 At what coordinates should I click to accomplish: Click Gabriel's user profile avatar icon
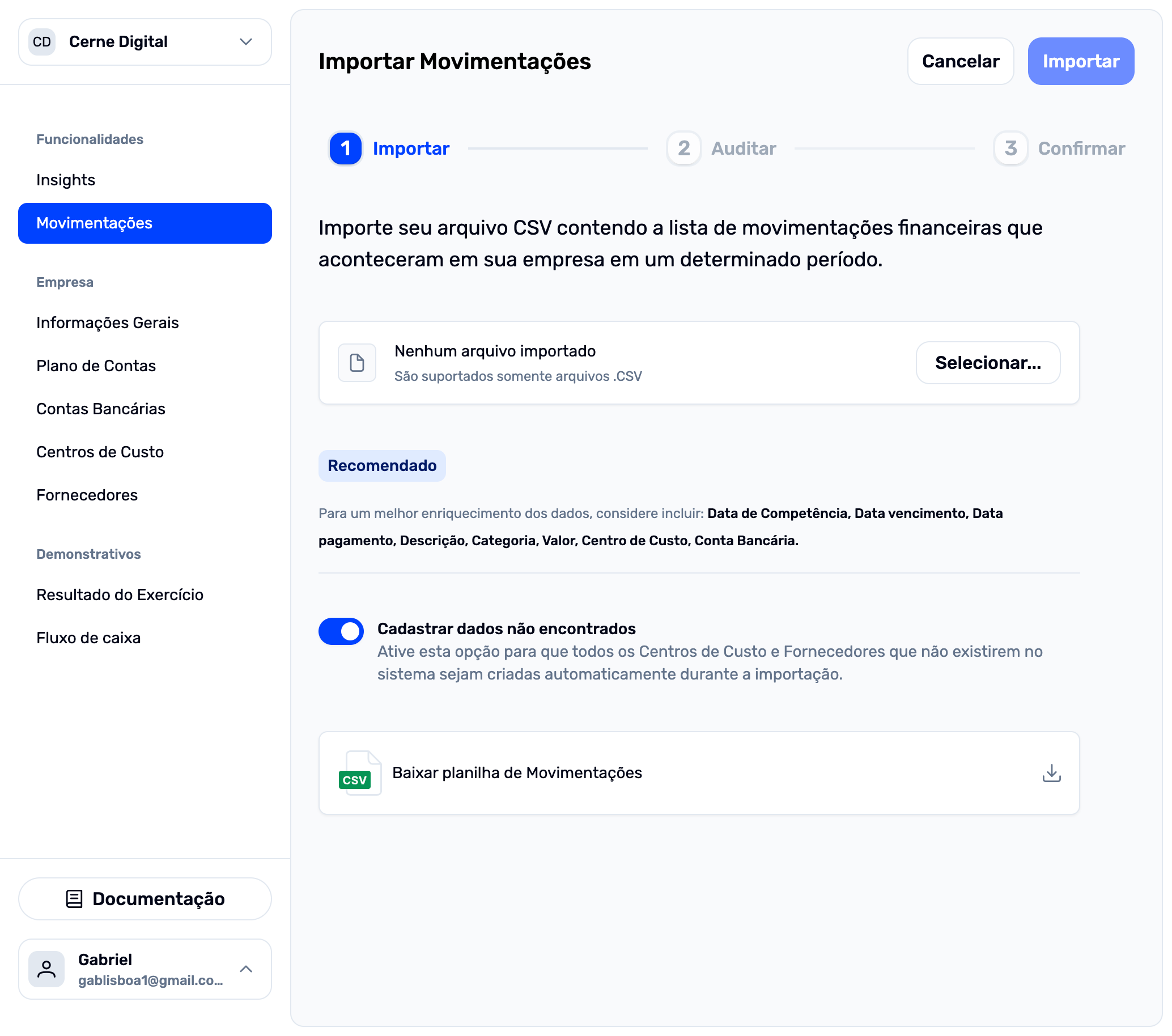46,969
